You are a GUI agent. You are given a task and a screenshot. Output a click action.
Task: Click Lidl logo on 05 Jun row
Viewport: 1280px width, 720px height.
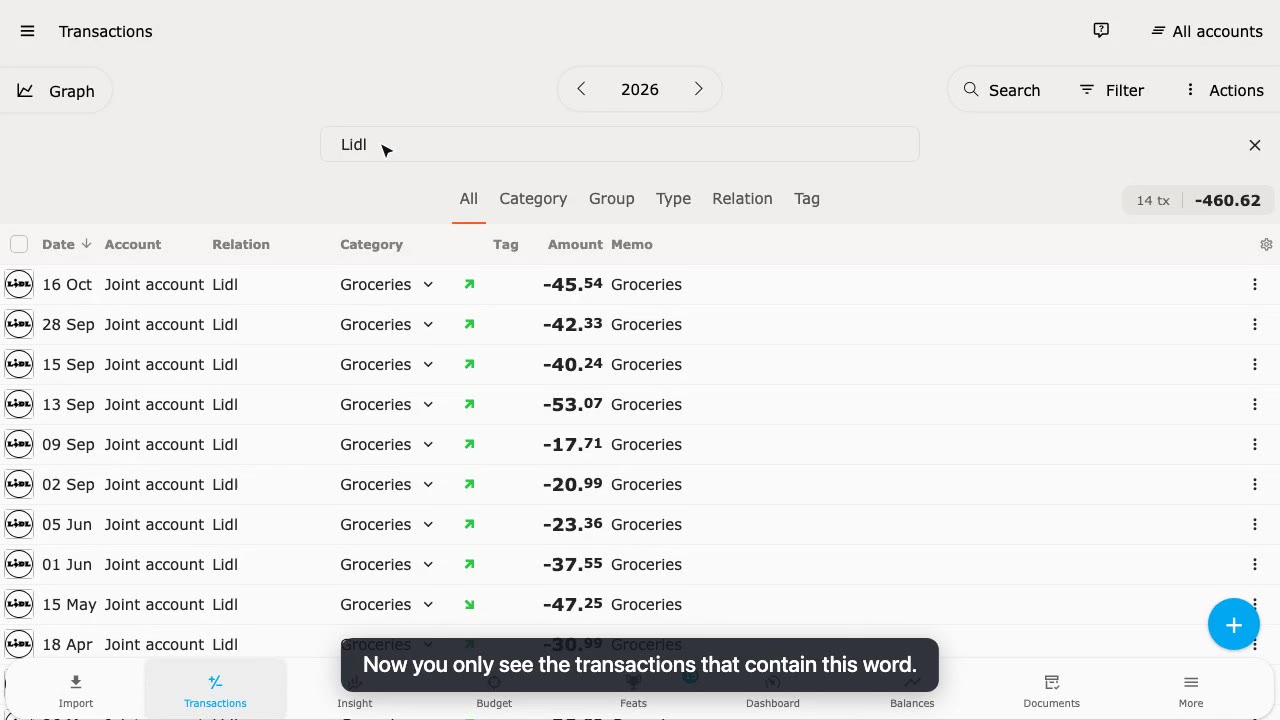tap(19, 524)
